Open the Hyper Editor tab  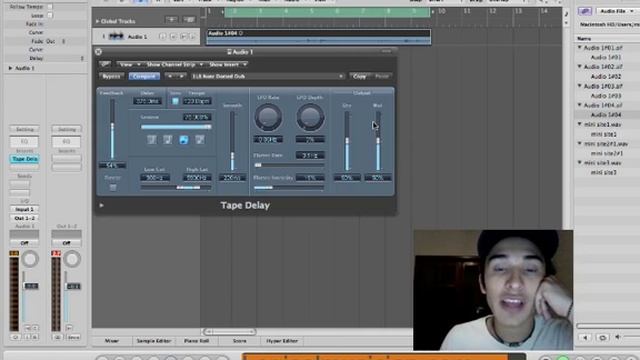click(x=282, y=341)
